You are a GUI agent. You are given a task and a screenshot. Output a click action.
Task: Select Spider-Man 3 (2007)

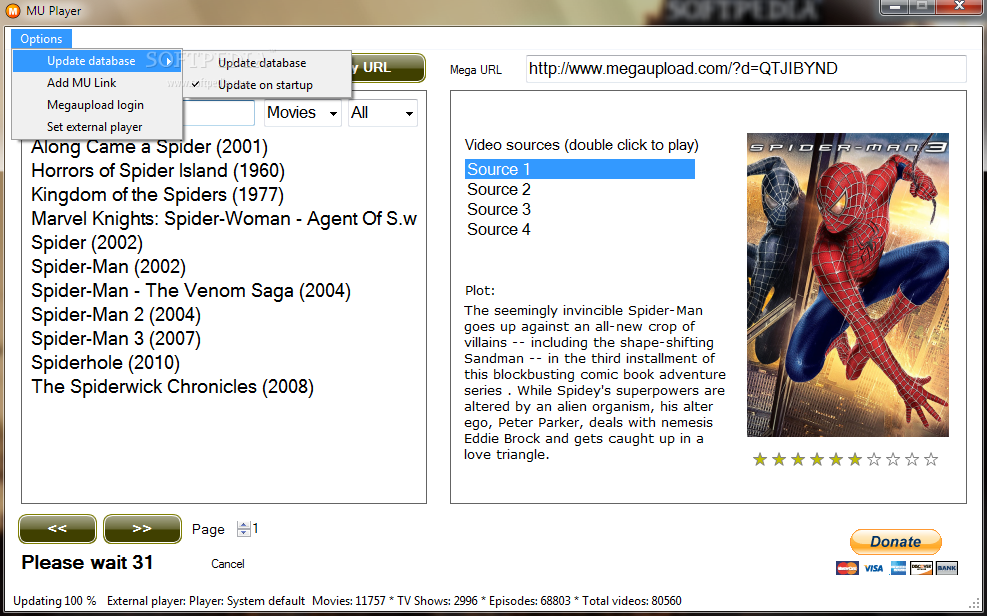[x=116, y=339]
